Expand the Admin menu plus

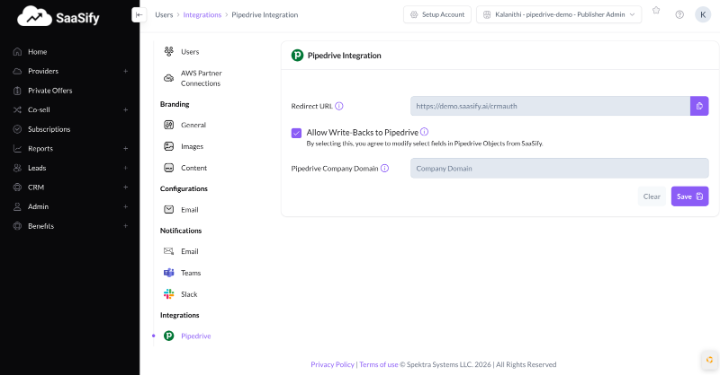125,207
